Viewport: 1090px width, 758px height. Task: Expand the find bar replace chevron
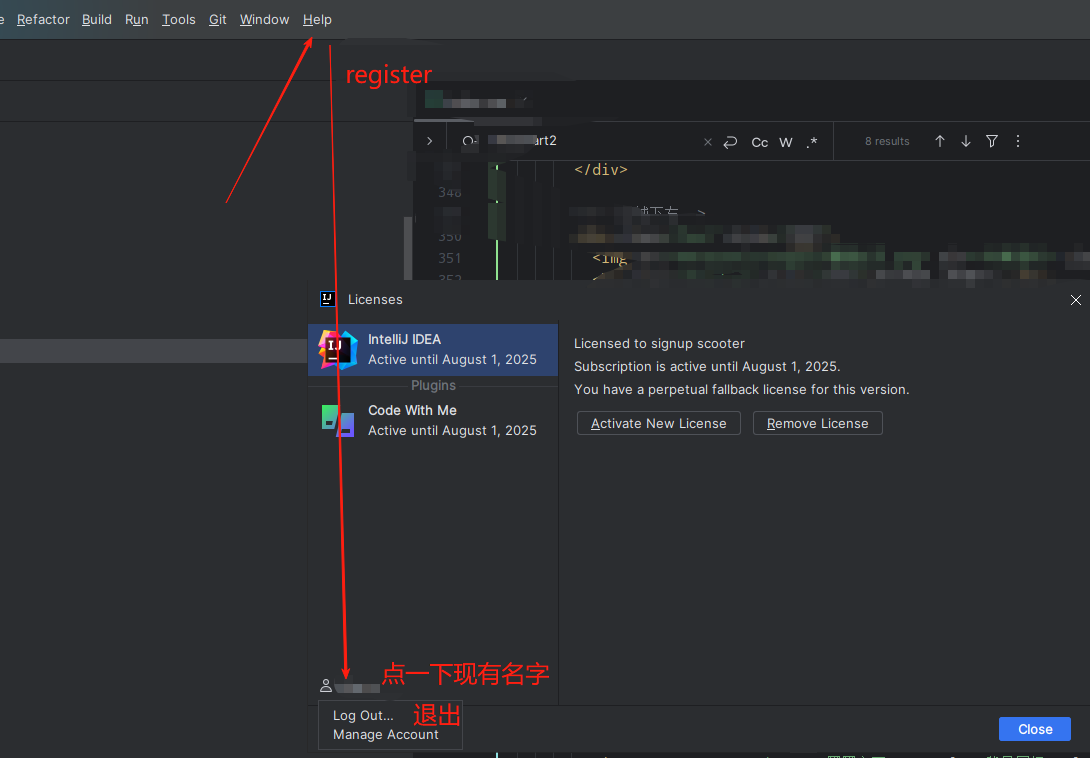430,141
